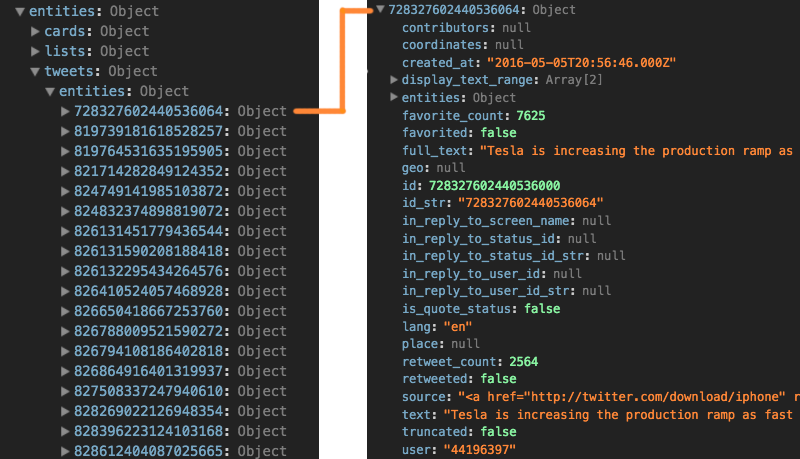
Task: Select the place: null property
Action: click(441, 344)
